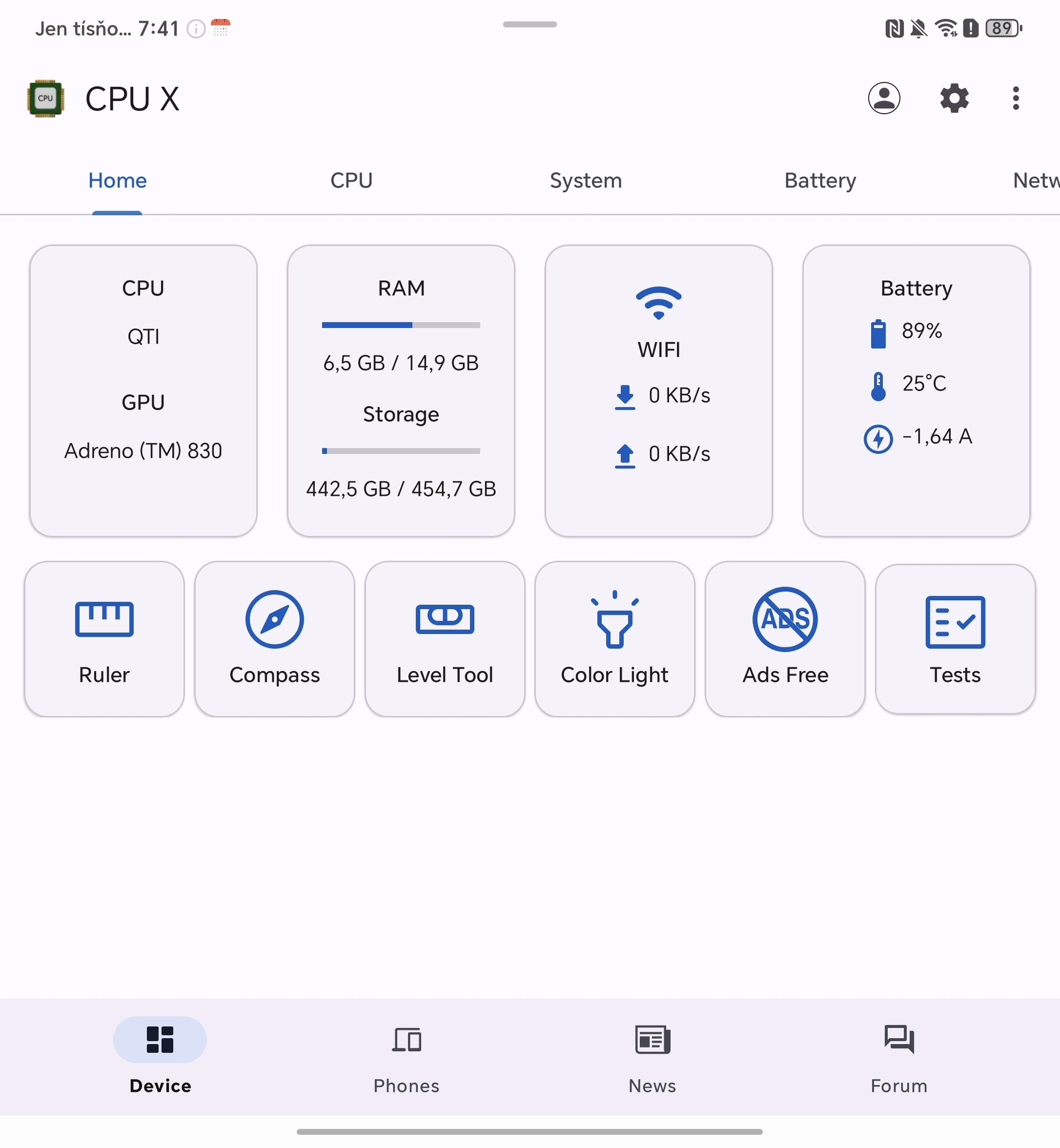Open the settings gear
1060x1148 pixels.
[x=955, y=99]
